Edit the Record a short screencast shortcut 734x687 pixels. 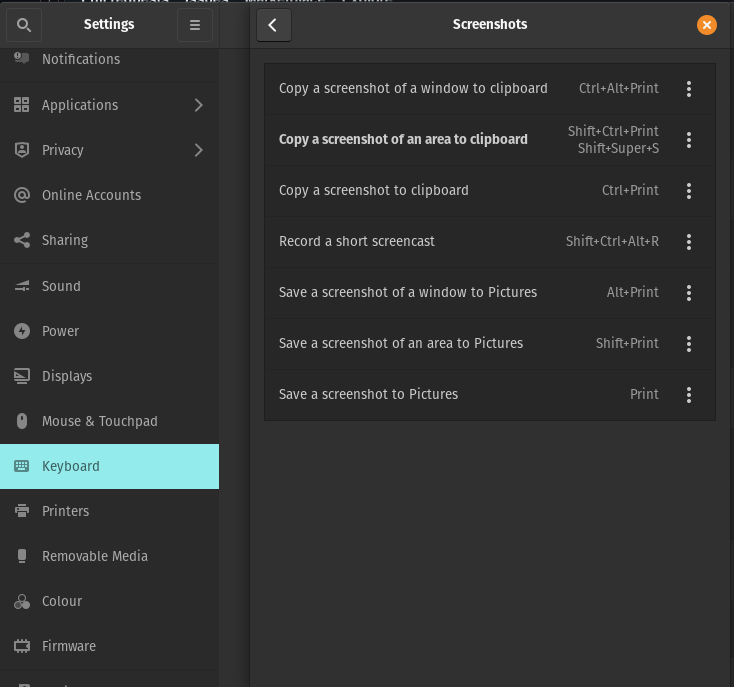point(490,241)
